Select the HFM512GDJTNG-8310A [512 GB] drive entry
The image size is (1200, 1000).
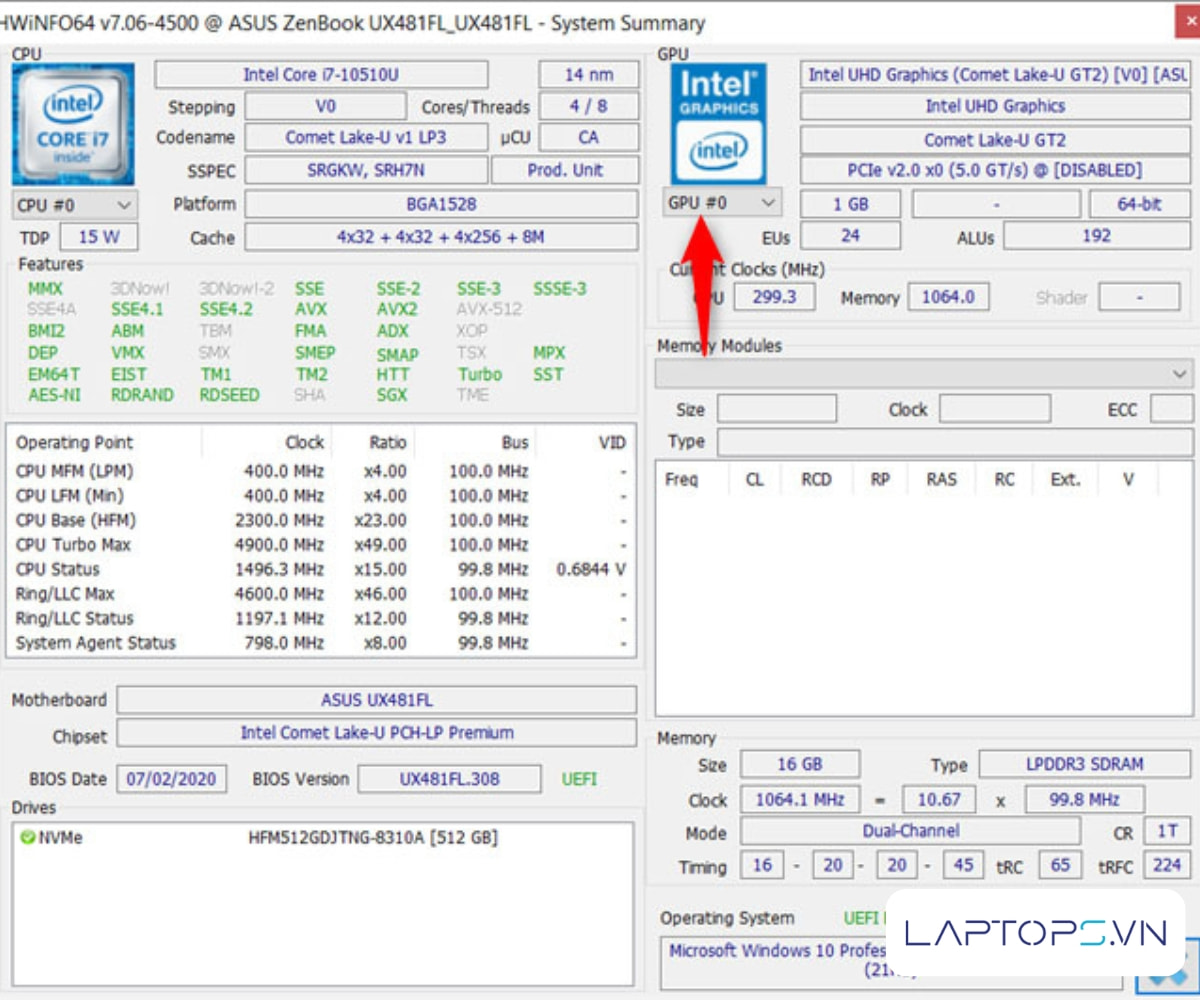[x=372, y=838]
